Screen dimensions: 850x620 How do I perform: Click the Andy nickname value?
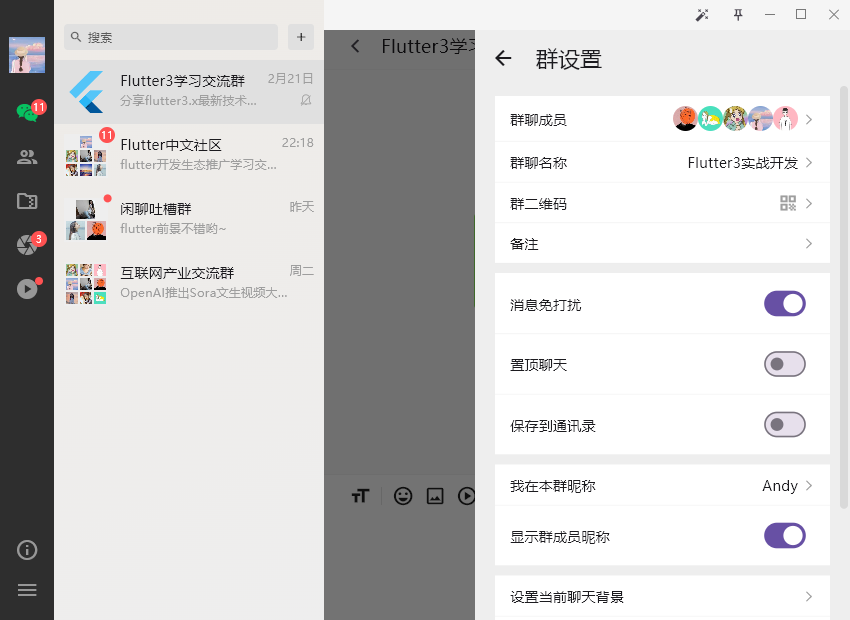click(x=780, y=486)
